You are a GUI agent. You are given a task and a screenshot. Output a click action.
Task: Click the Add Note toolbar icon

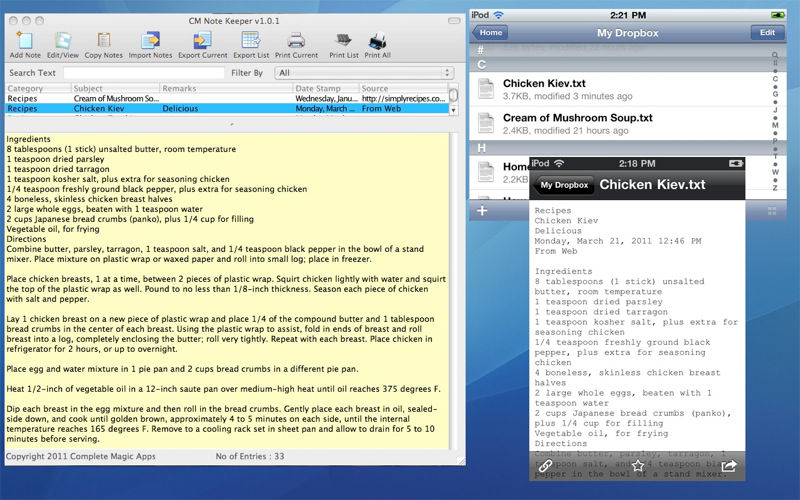25,41
